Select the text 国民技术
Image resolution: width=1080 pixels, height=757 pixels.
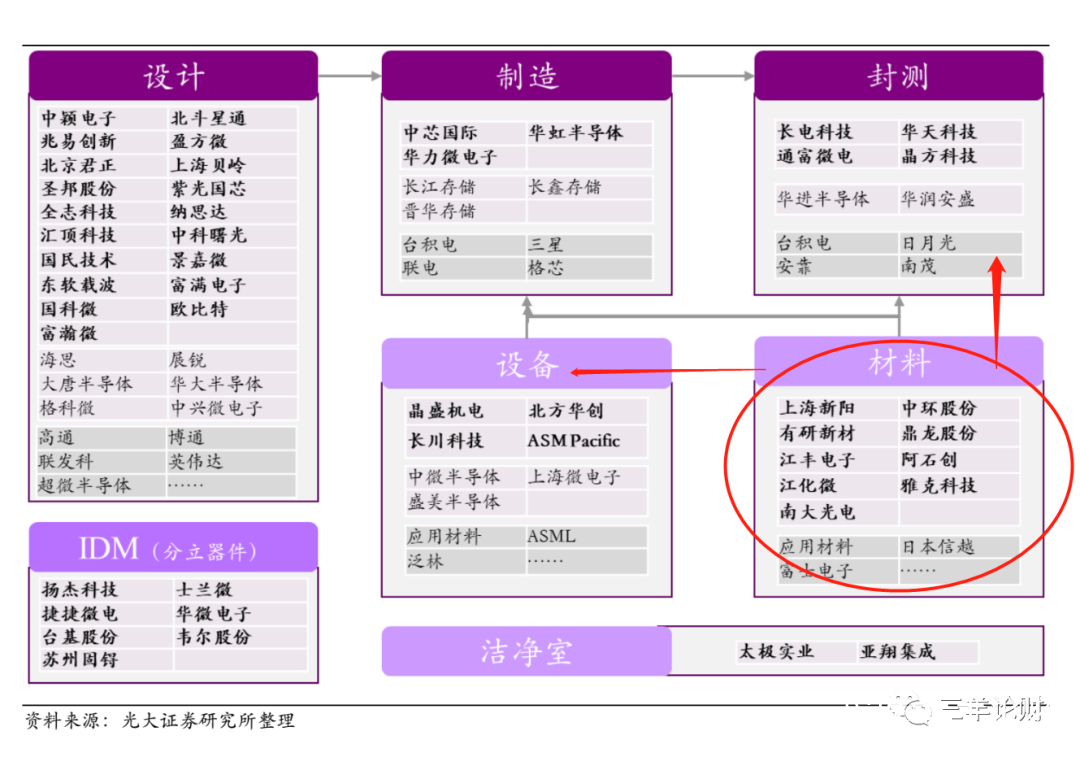point(79,260)
